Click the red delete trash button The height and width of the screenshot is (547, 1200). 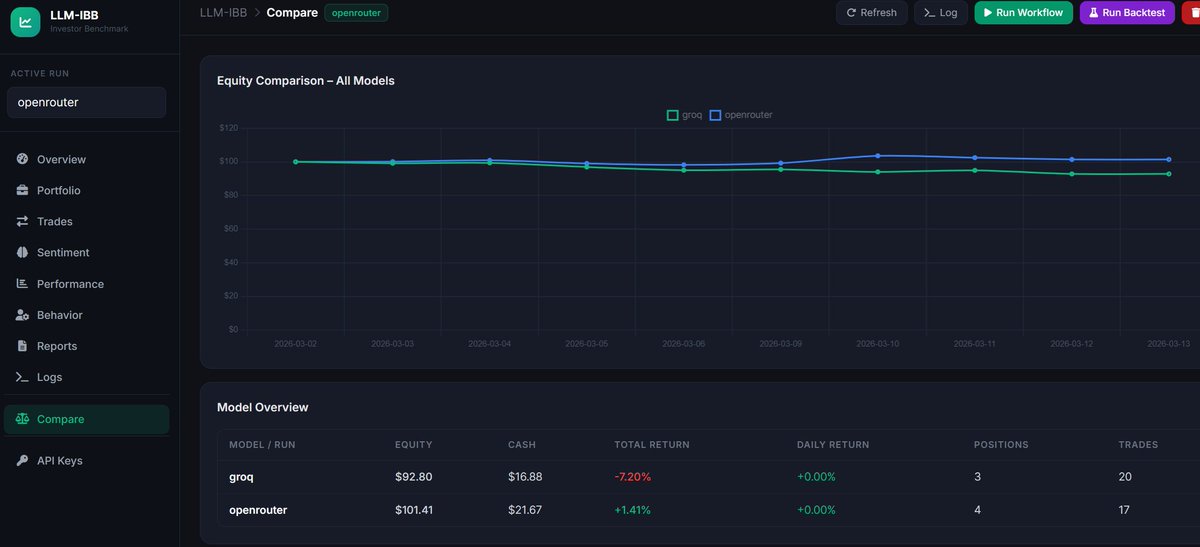point(1191,13)
